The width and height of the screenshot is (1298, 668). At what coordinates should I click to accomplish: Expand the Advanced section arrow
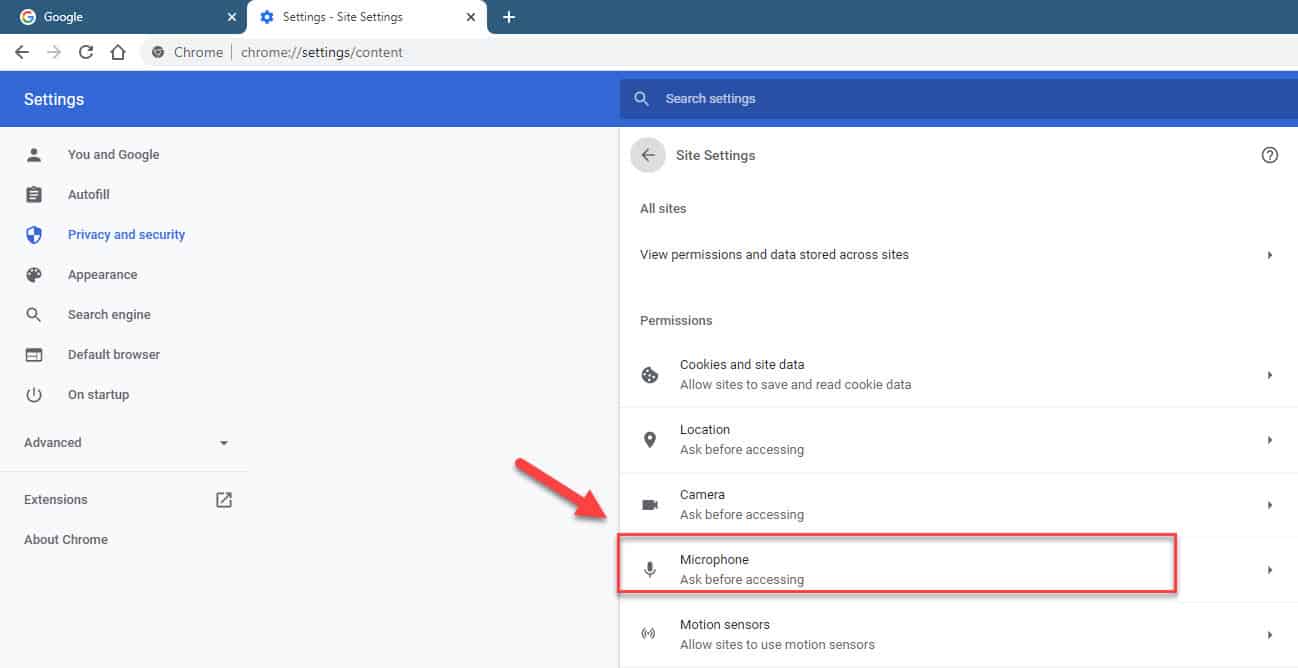224,443
